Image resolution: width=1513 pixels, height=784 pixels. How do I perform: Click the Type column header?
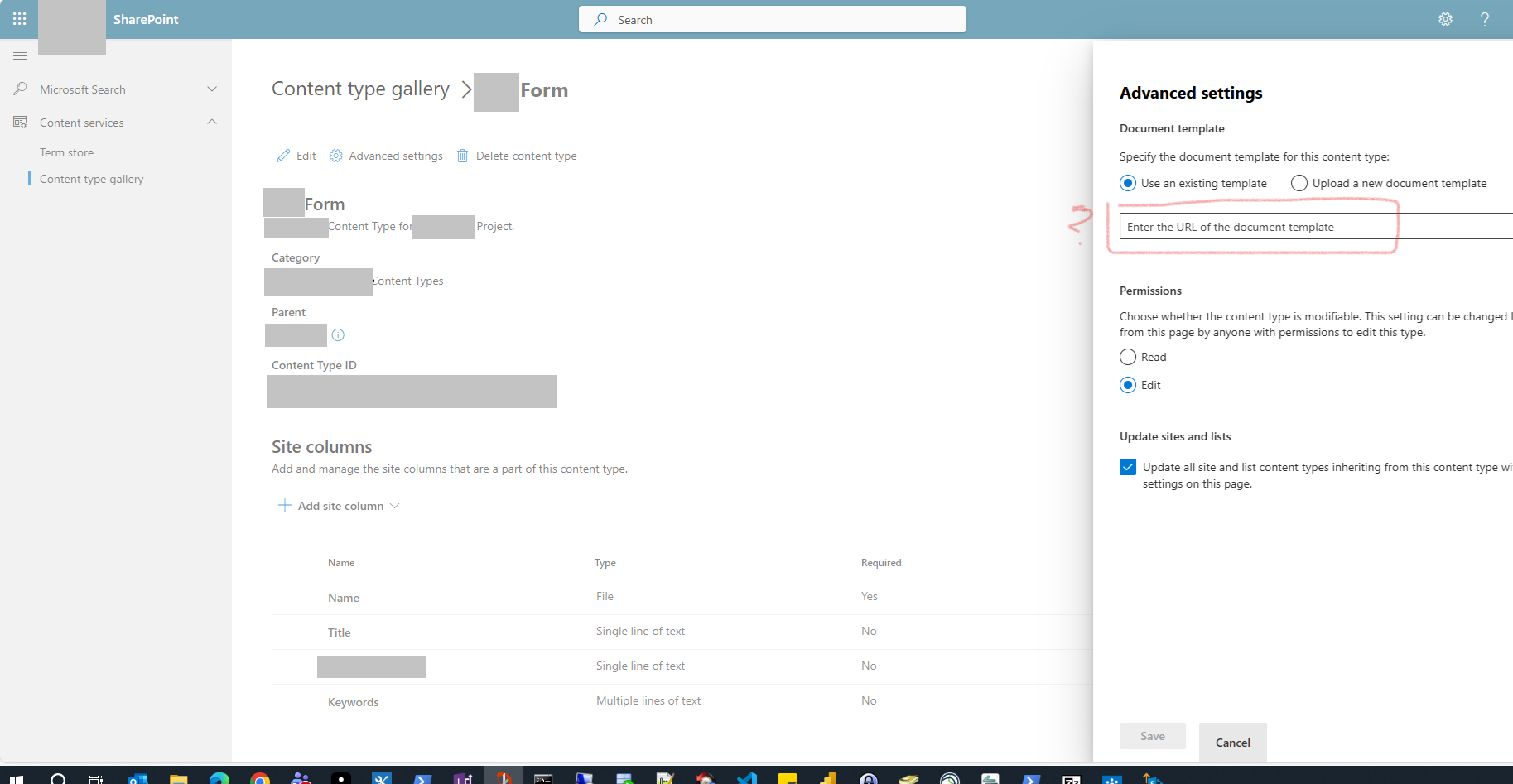tap(605, 563)
